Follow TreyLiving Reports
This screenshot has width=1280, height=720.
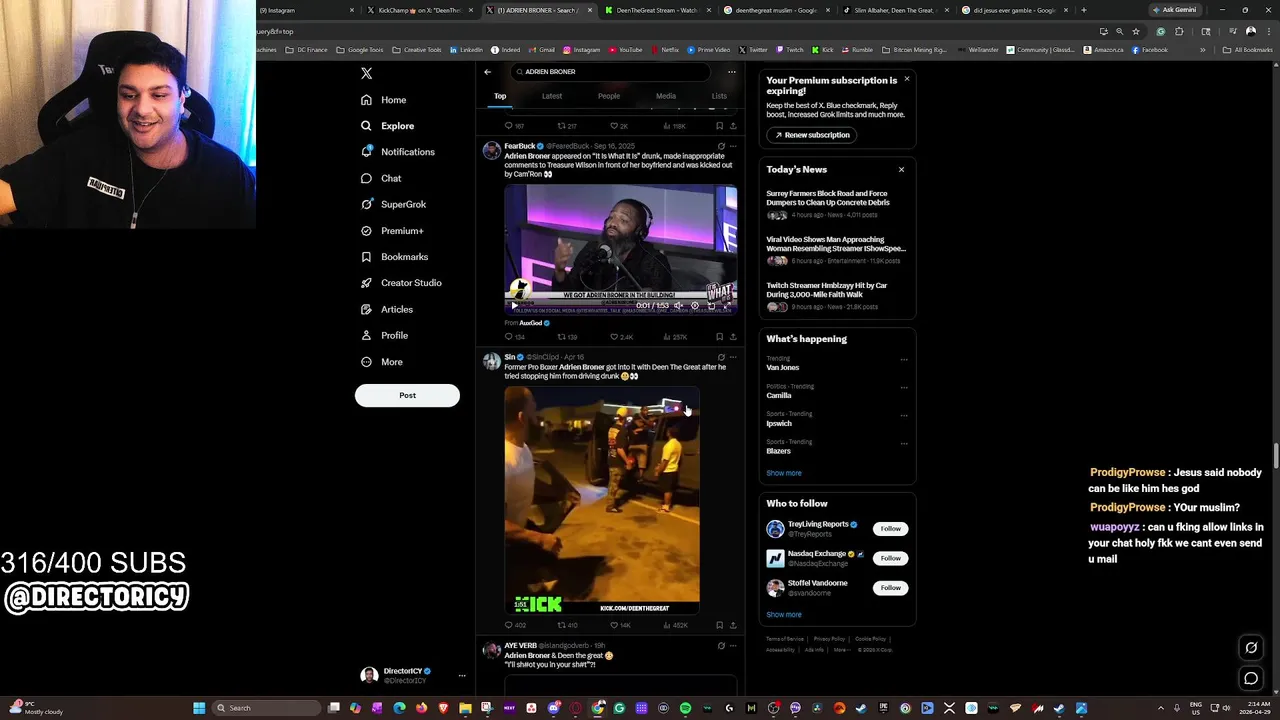890,529
